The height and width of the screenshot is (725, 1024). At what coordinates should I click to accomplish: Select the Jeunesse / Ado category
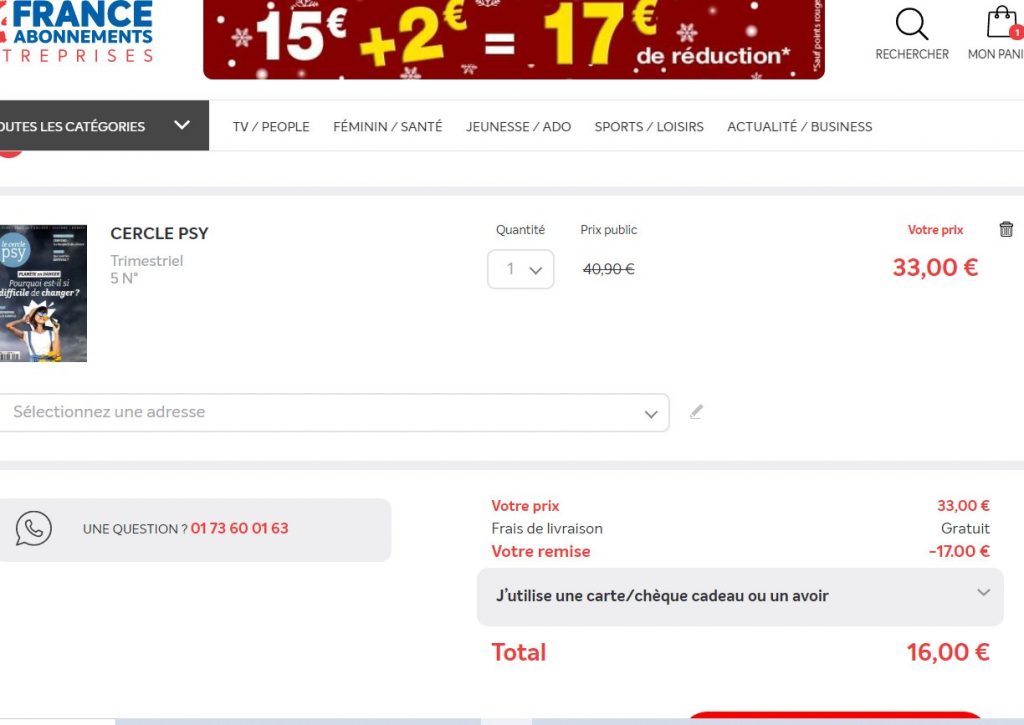[x=518, y=127]
